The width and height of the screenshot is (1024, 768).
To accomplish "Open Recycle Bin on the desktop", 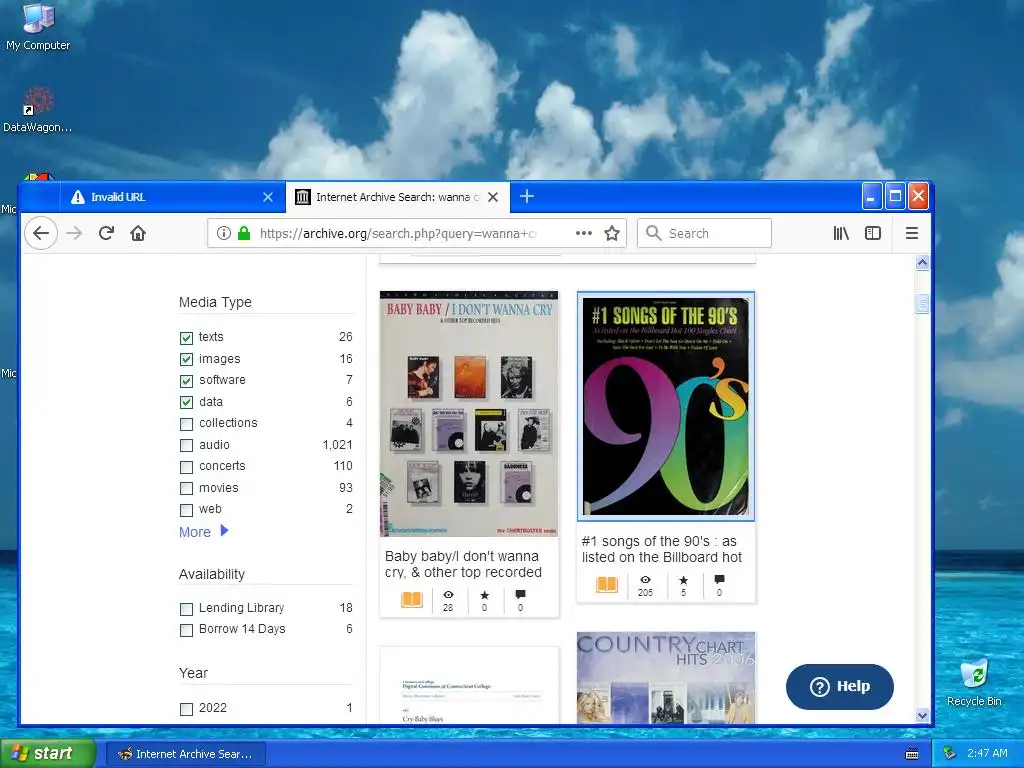I will (974, 682).
